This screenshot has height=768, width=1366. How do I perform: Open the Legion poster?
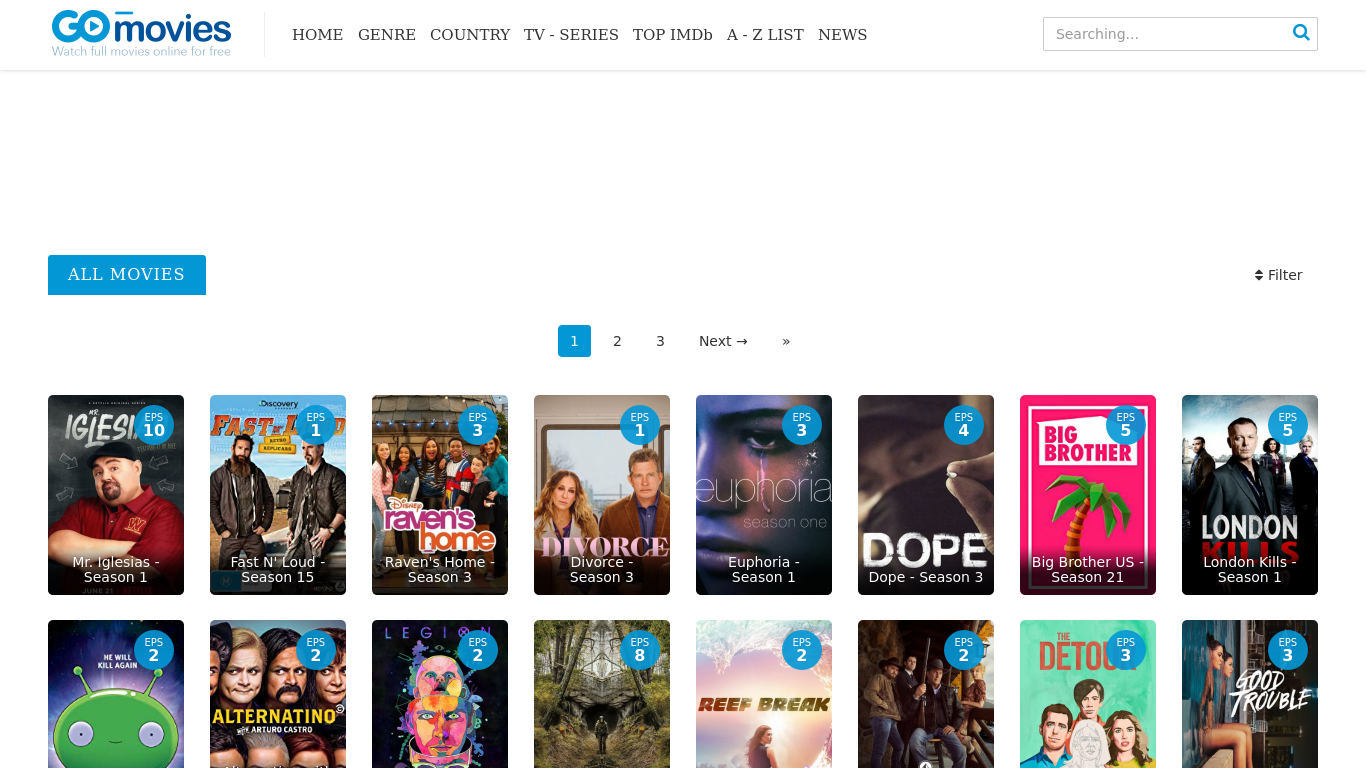[440, 694]
